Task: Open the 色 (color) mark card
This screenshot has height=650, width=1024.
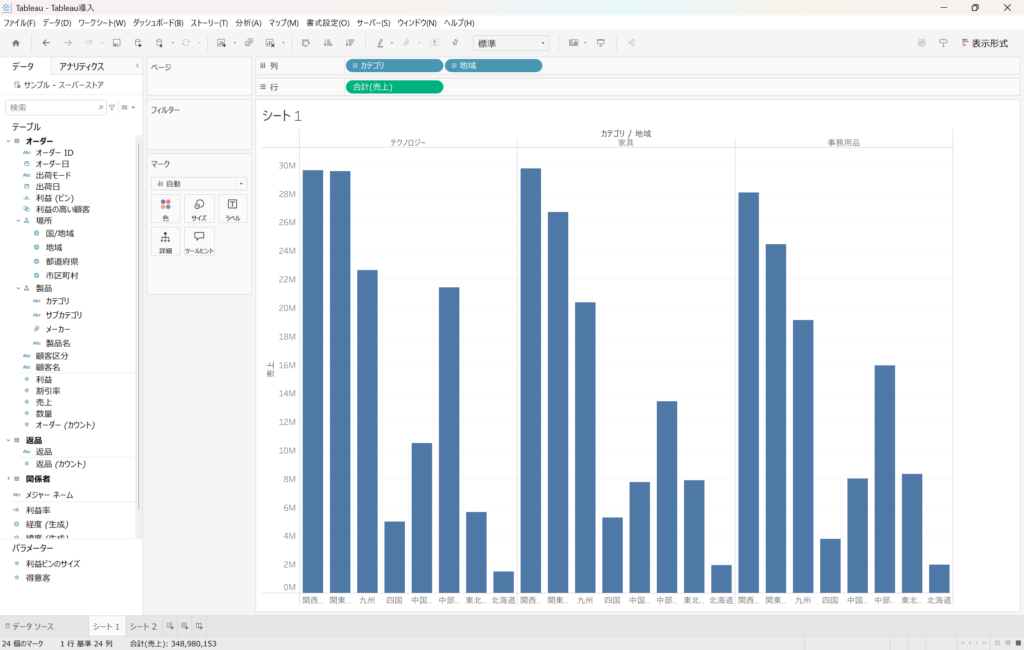Action: coord(165,208)
